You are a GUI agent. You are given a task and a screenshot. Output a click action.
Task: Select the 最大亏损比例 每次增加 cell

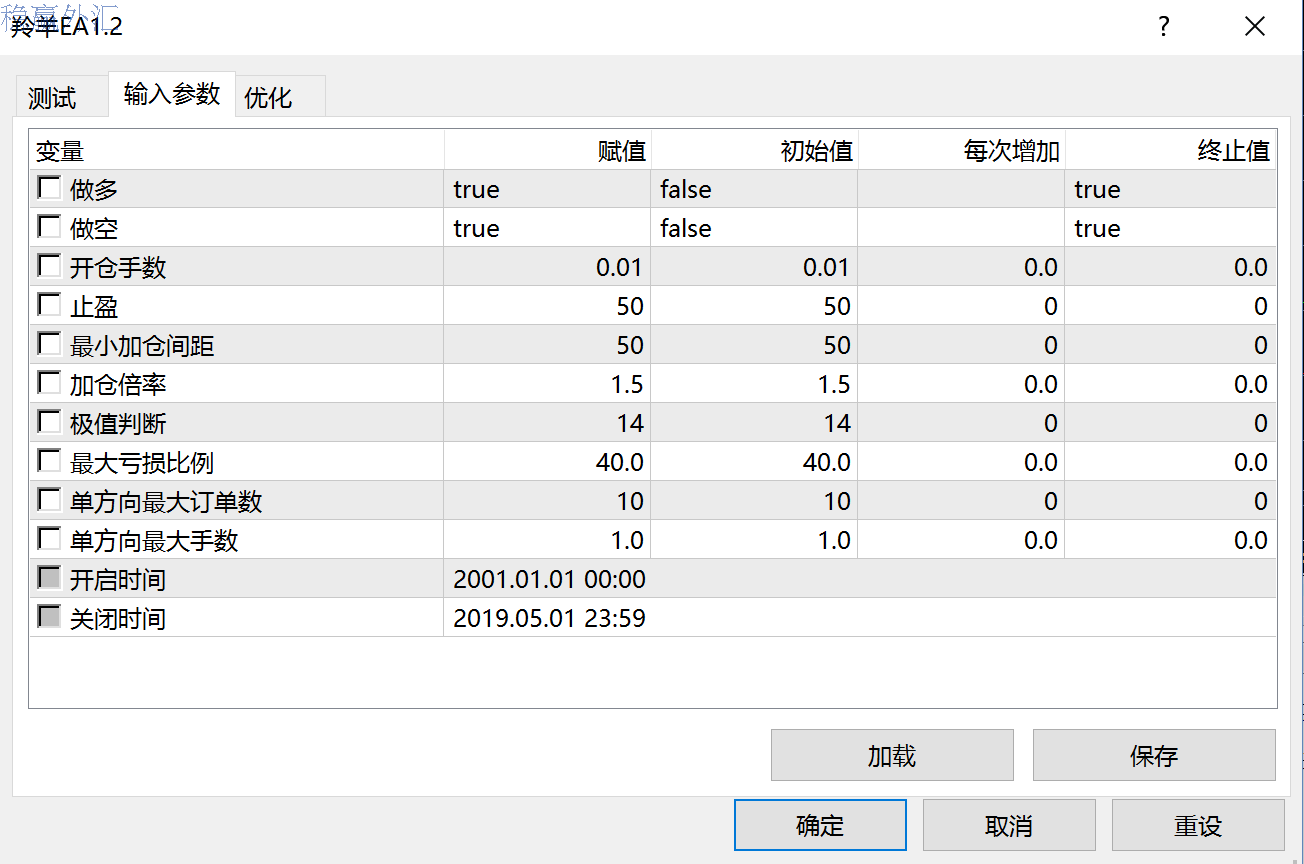(x=962, y=462)
